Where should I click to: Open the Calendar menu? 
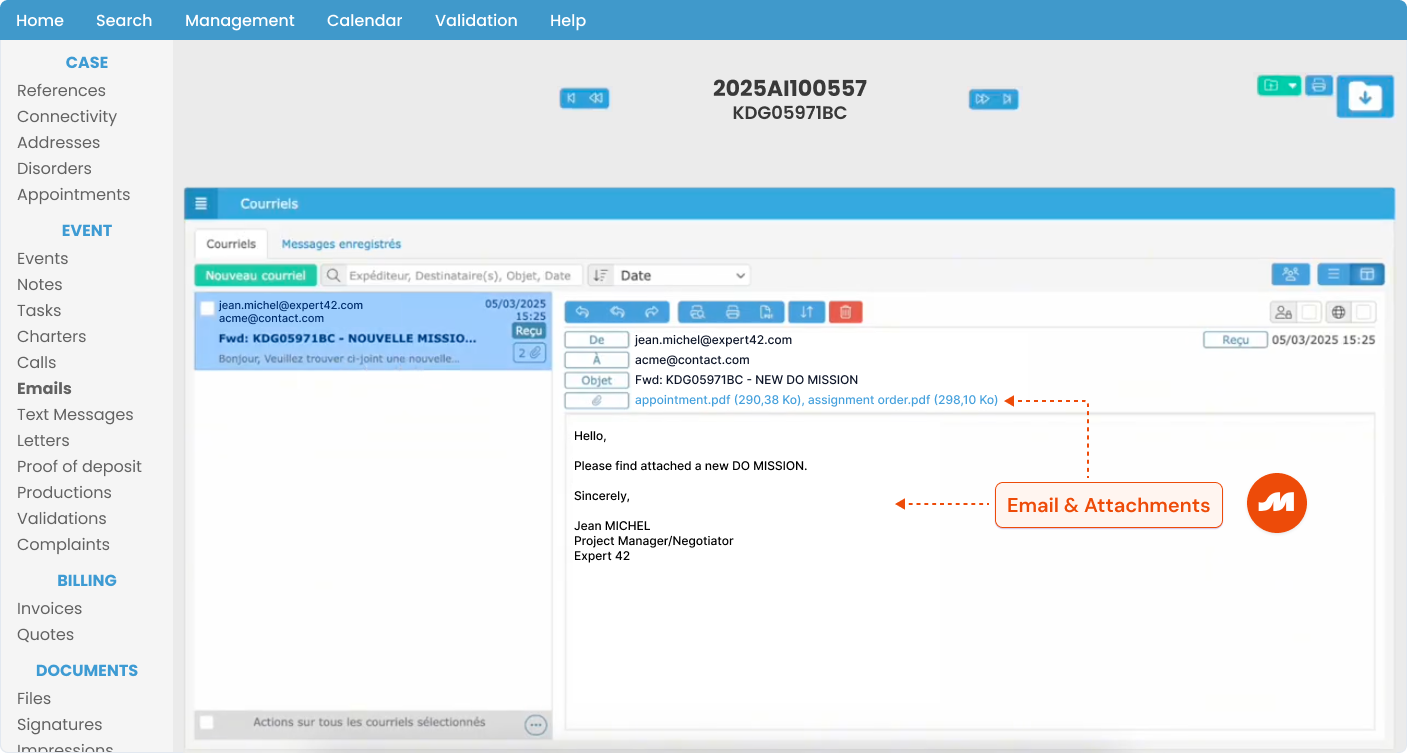coord(365,20)
